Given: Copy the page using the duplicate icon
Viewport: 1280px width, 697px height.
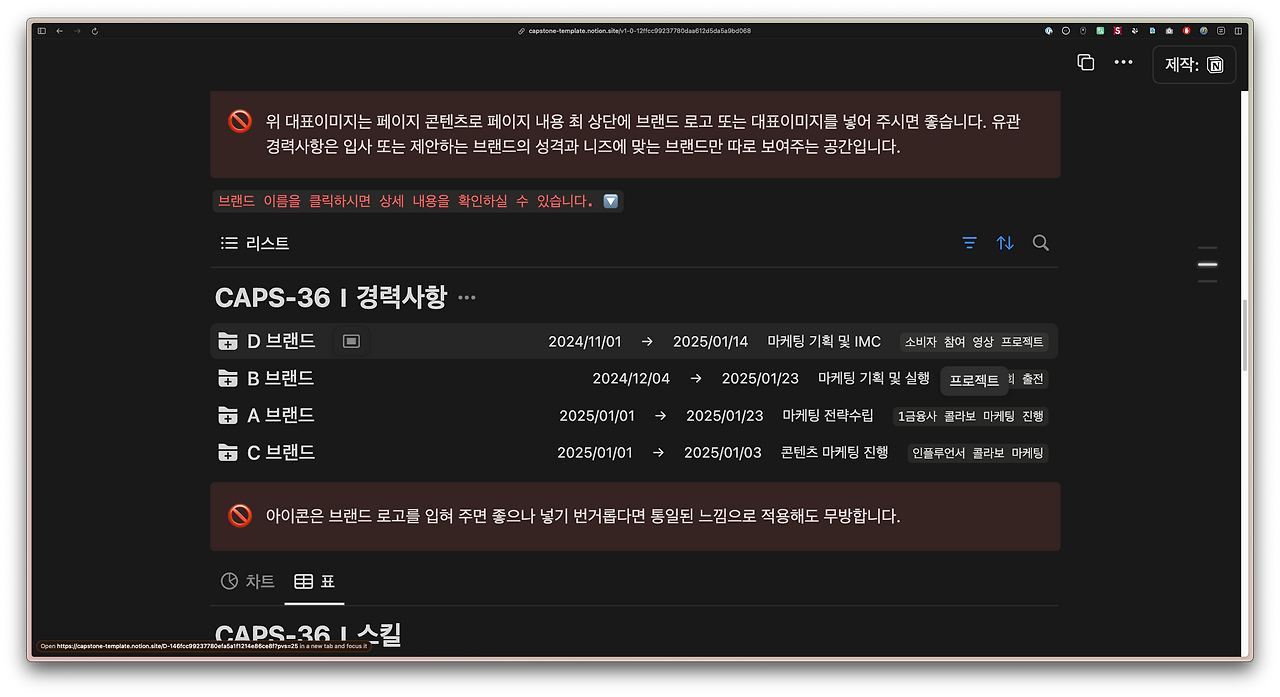Looking at the screenshot, I should [x=1086, y=62].
